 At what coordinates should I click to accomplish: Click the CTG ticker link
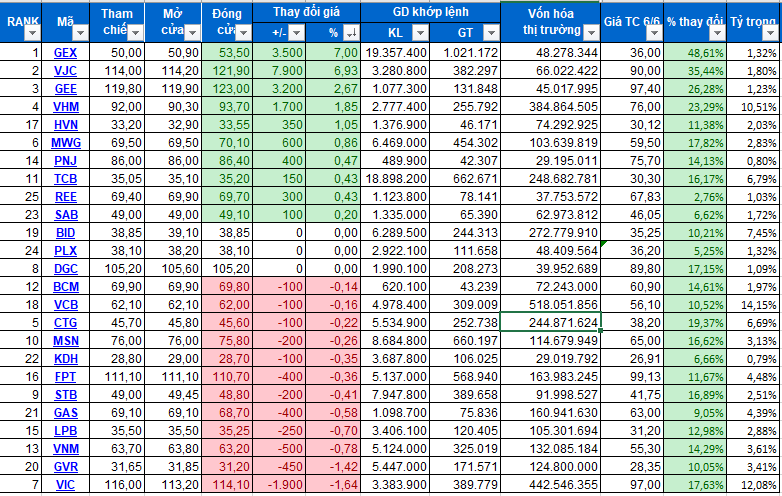(x=65, y=323)
